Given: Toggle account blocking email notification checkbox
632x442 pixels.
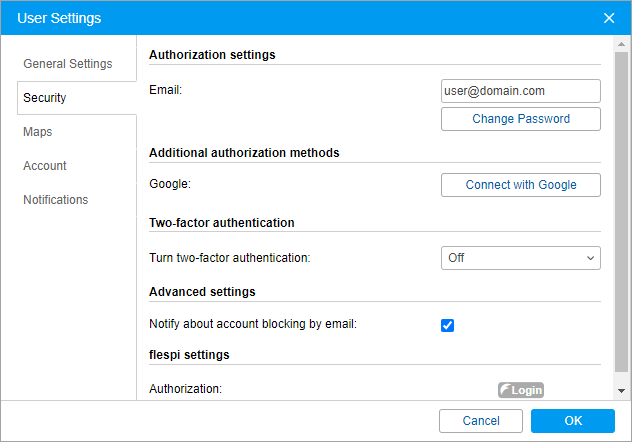Looking at the screenshot, I should [448, 325].
